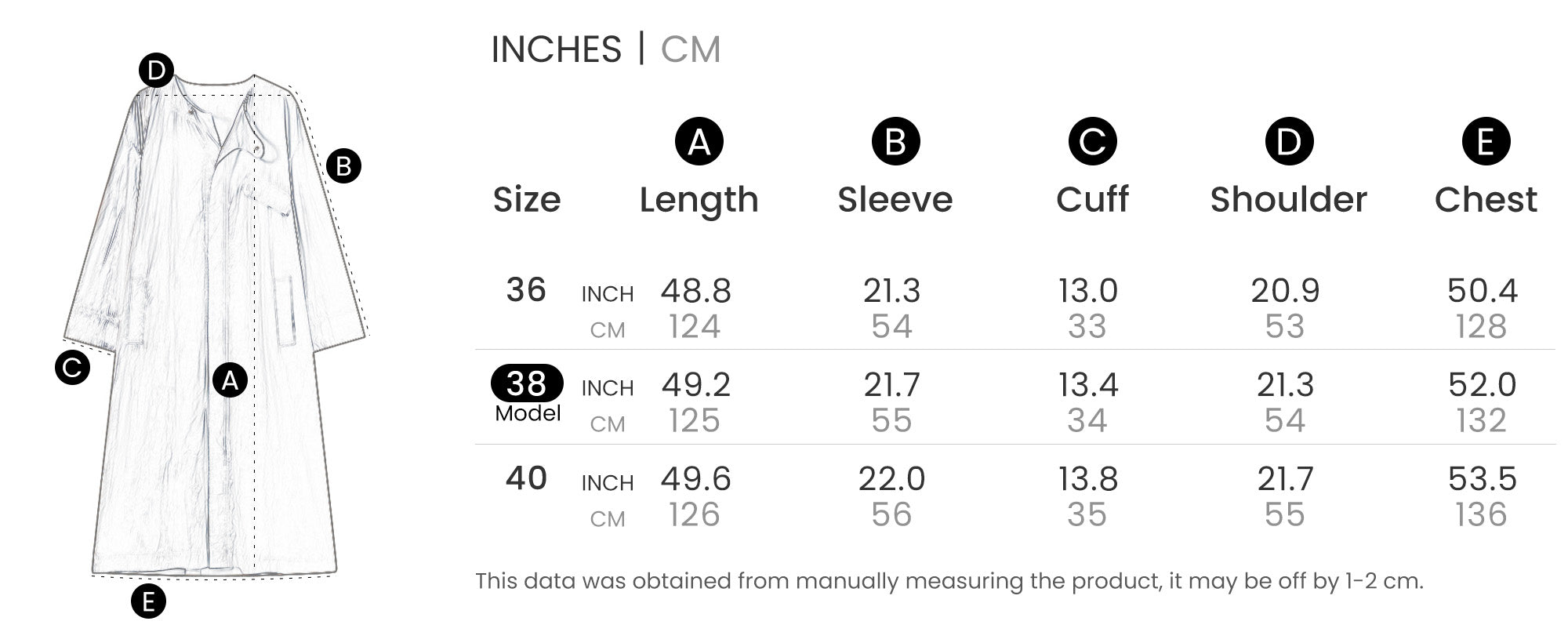Click the C badge above Cuff column
The width and height of the screenshot is (1568, 632).
pyautogui.click(x=1092, y=142)
